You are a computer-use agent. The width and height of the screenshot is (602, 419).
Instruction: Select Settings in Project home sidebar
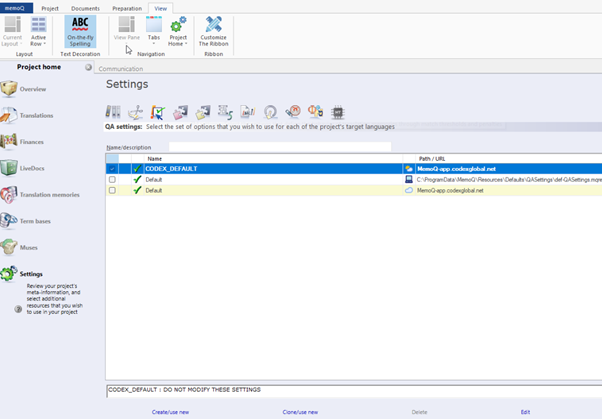(x=22, y=274)
